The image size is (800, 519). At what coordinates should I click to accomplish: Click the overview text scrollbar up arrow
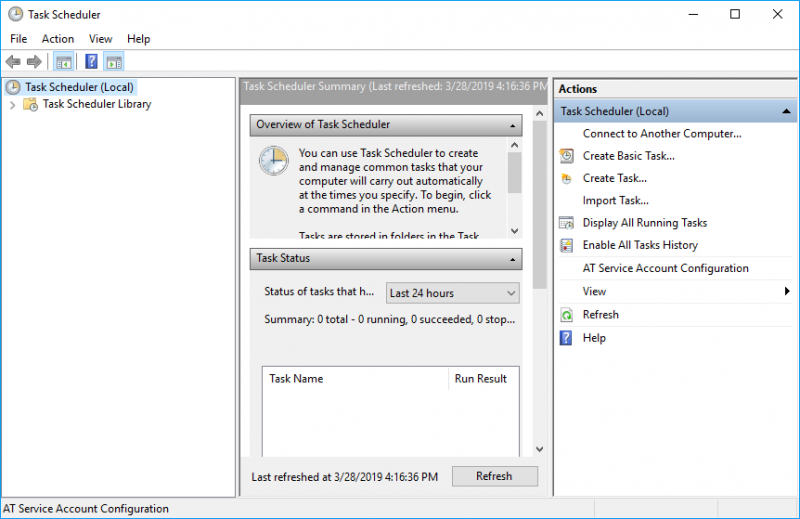(514, 145)
